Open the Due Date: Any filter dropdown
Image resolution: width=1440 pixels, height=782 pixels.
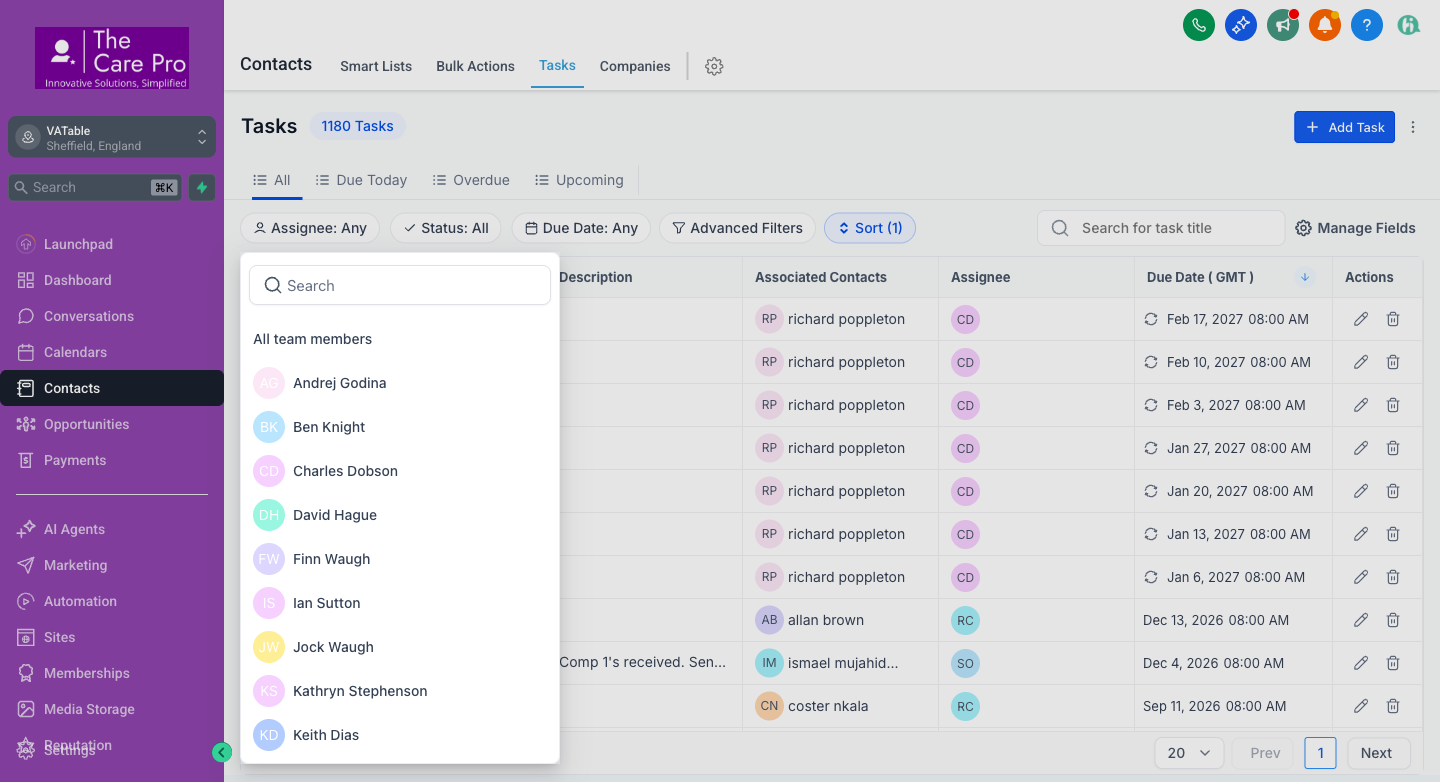pyautogui.click(x=581, y=228)
